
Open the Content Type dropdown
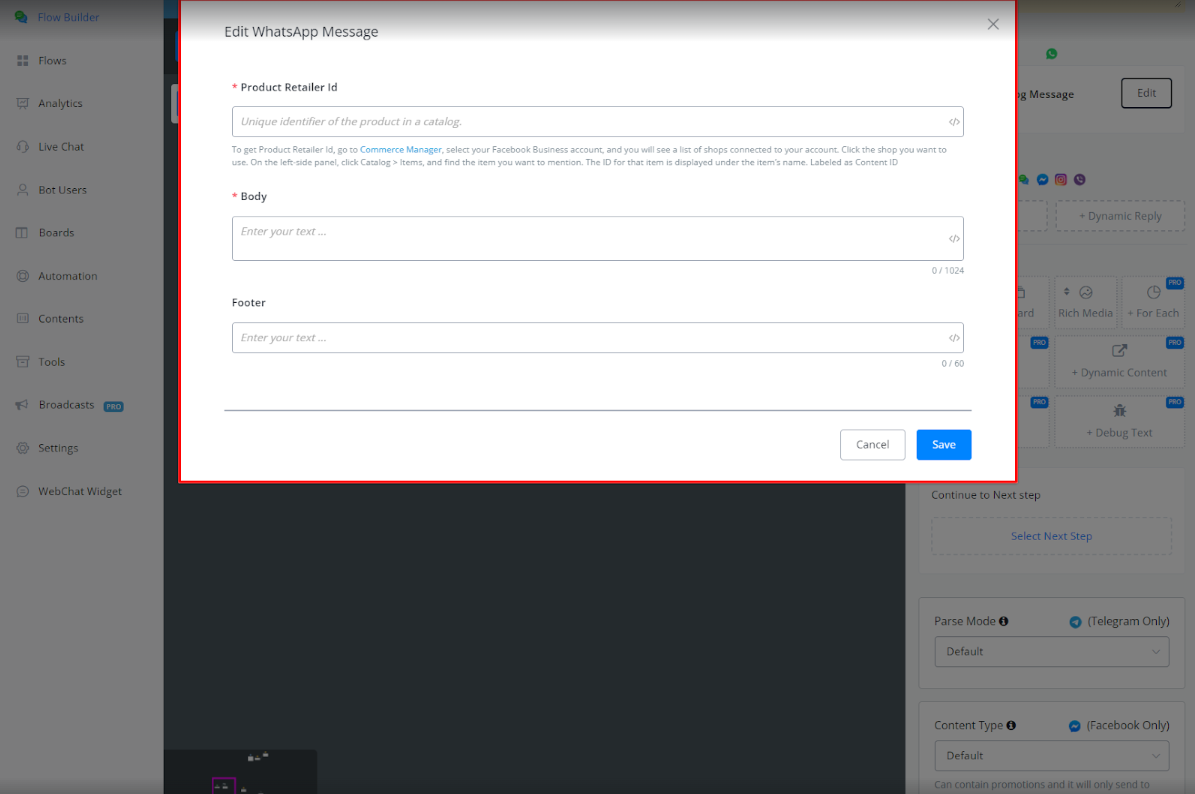pos(1051,756)
